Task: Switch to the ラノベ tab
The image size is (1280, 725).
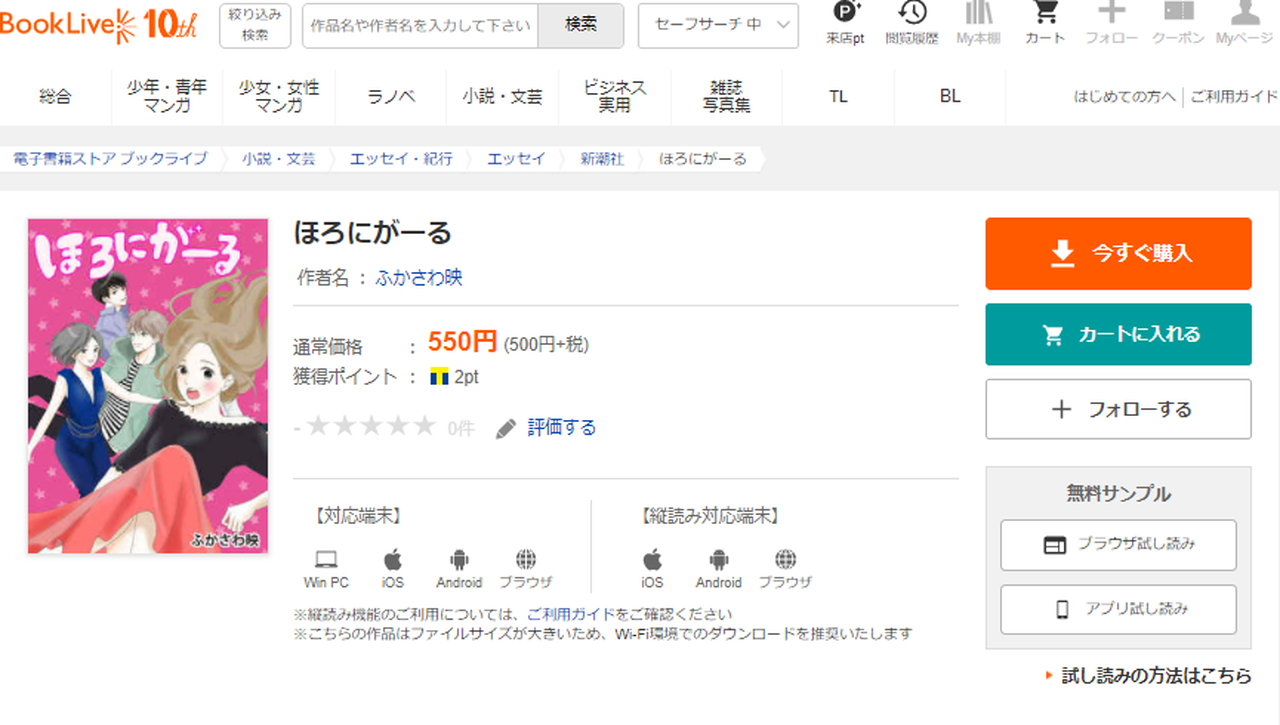Action: pos(391,97)
